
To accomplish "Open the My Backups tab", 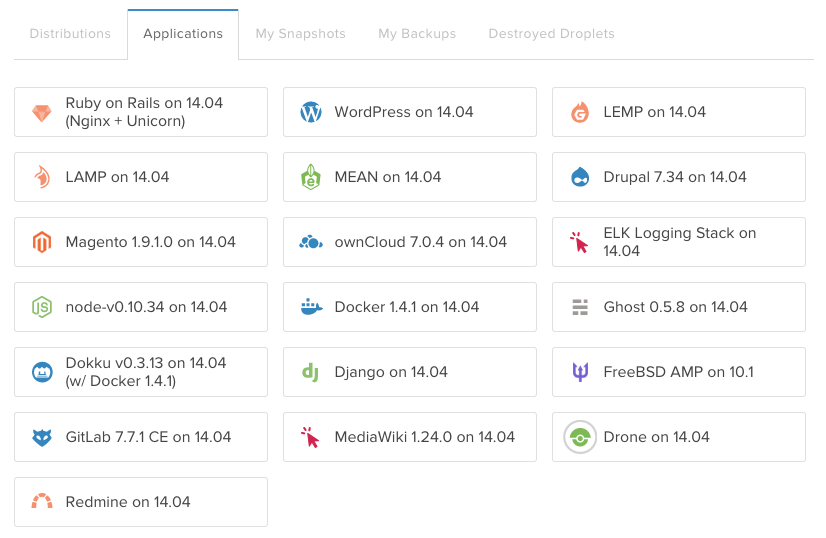I will pos(417,34).
